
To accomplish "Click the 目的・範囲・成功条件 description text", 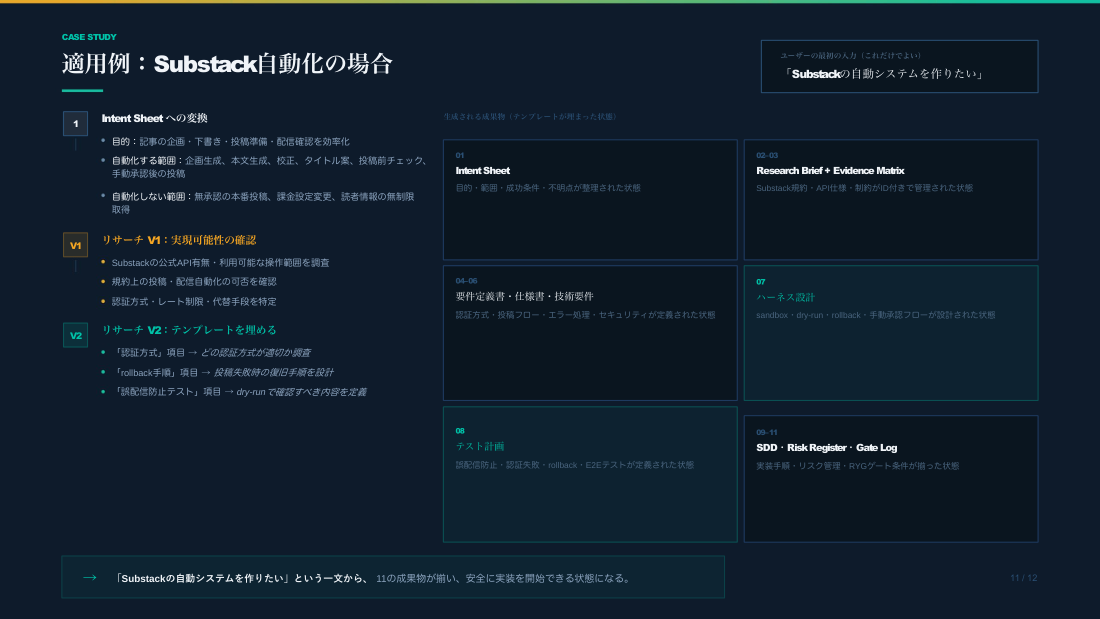I will pos(548,188).
